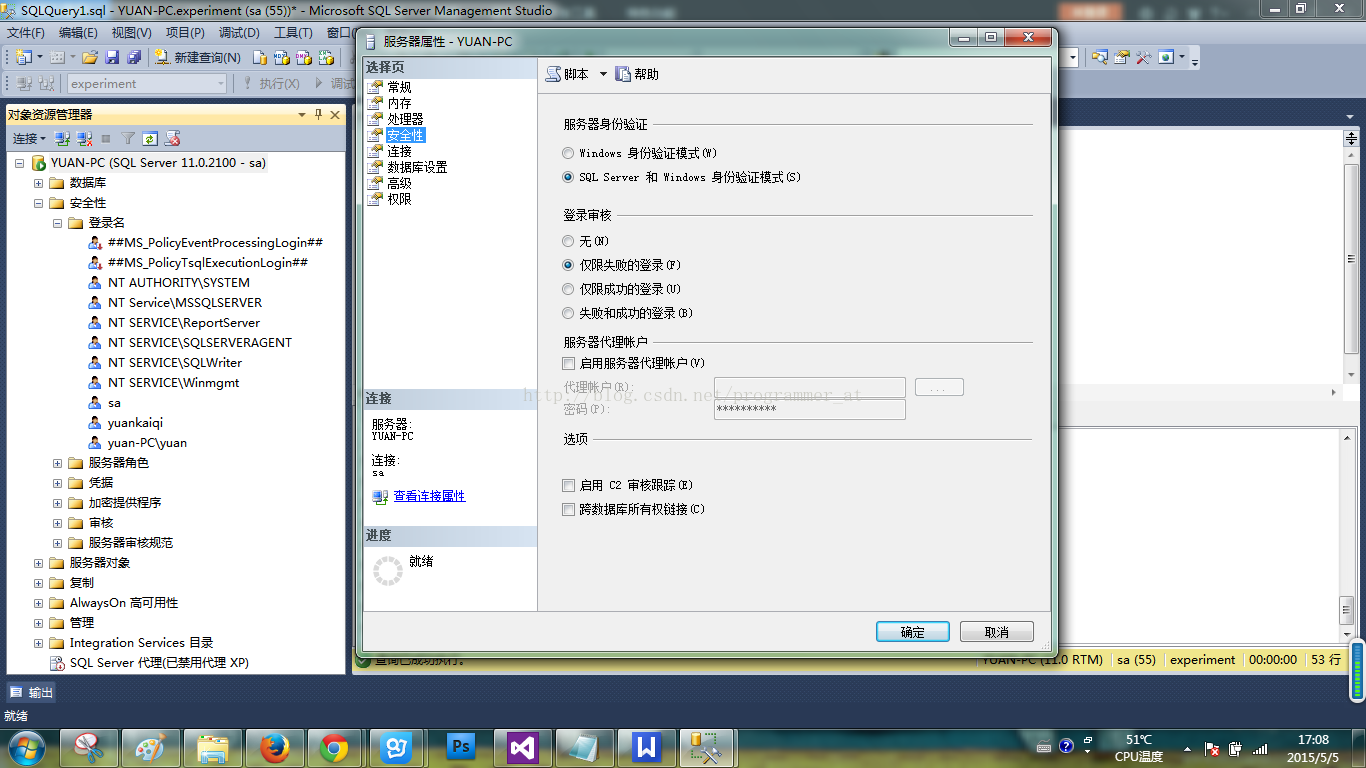Click the New Project toolbar icon
The height and width of the screenshot is (768, 1366).
click(23, 58)
